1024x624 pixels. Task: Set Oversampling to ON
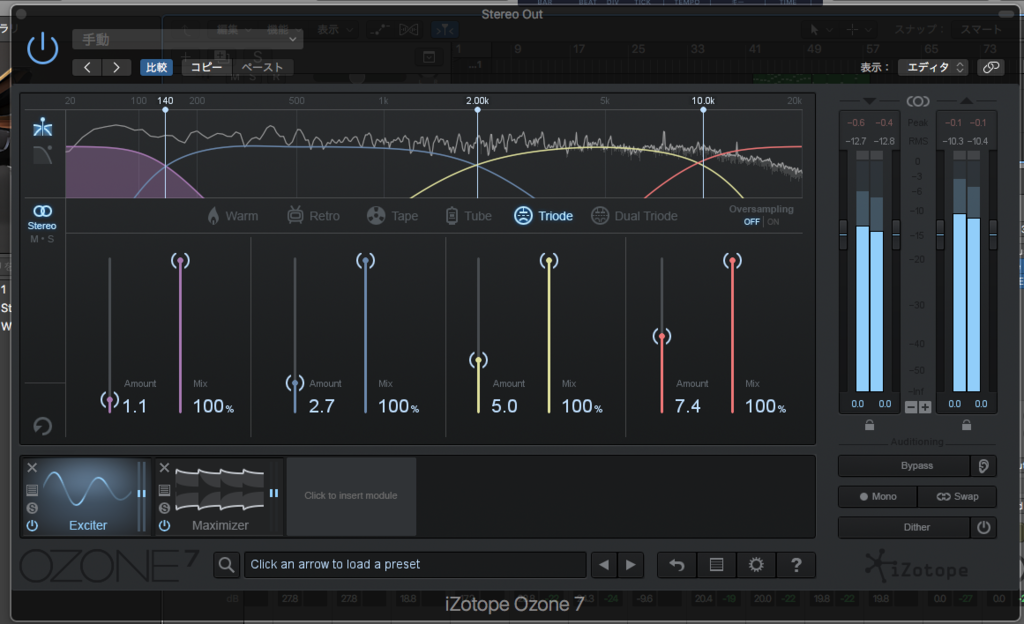(773, 222)
